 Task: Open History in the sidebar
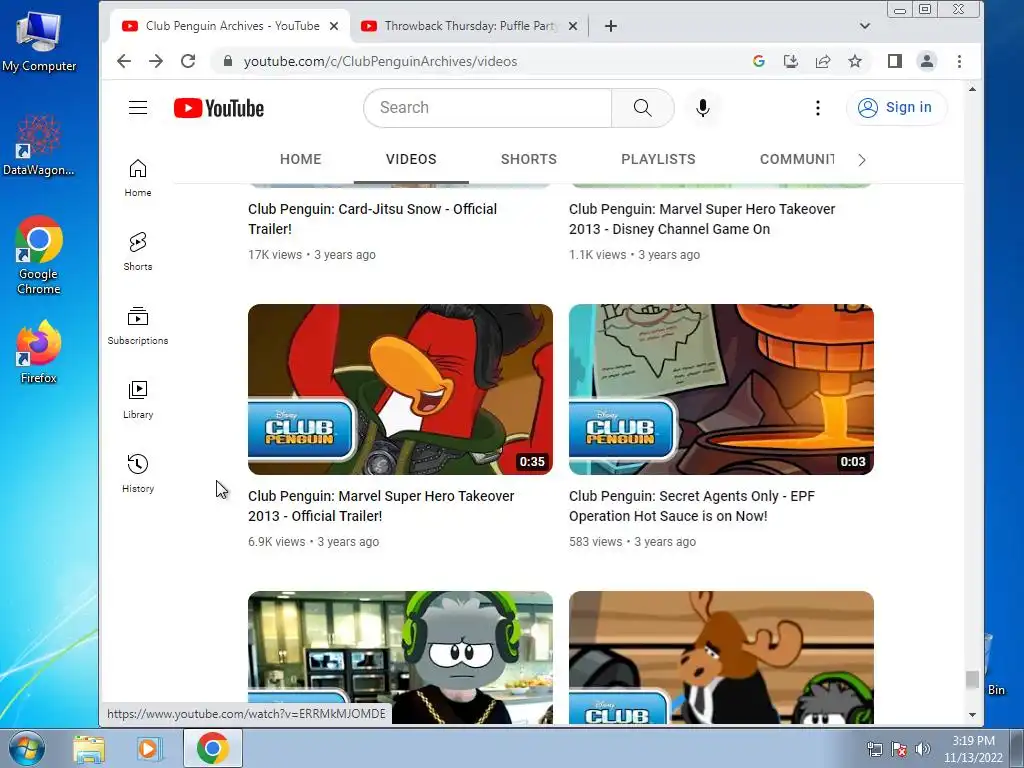138,473
